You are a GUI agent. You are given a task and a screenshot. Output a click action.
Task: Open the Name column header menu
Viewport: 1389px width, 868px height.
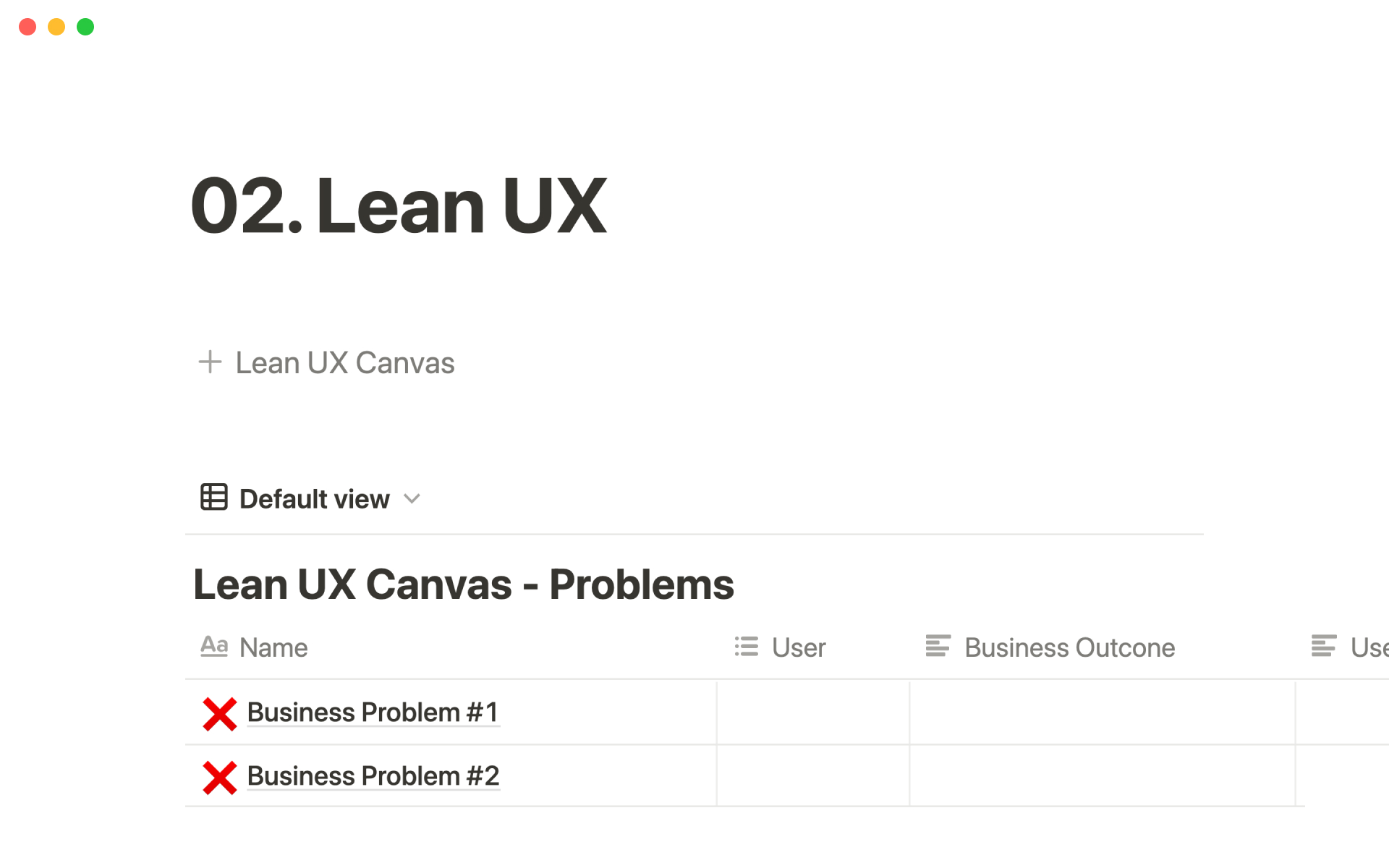[273, 647]
